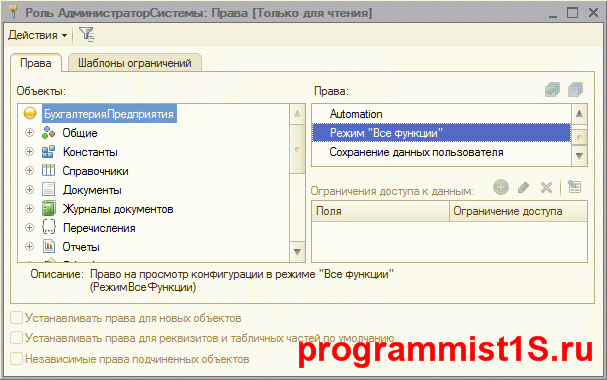Click the edit restriction pencil icon

point(523,188)
